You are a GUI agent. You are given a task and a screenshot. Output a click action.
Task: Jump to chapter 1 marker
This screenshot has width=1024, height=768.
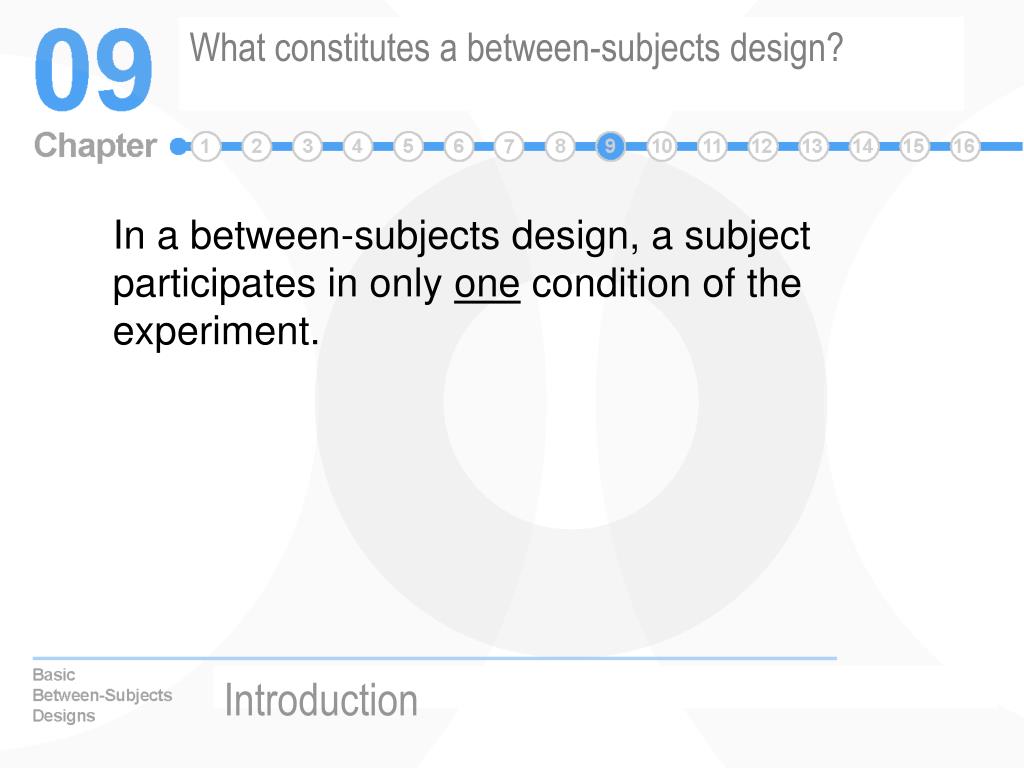[205, 146]
